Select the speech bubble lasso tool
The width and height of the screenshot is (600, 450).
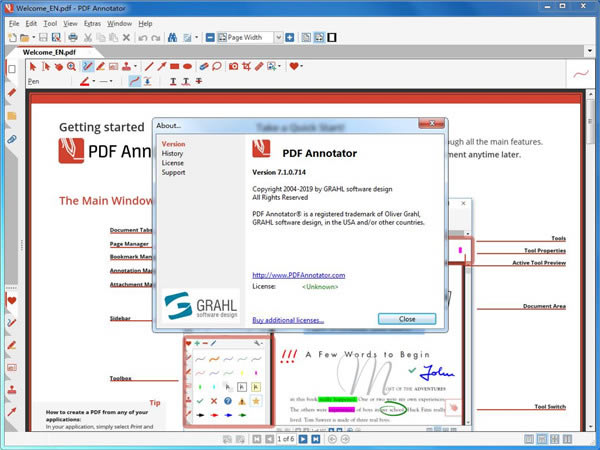pyautogui.click(x=217, y=67)
